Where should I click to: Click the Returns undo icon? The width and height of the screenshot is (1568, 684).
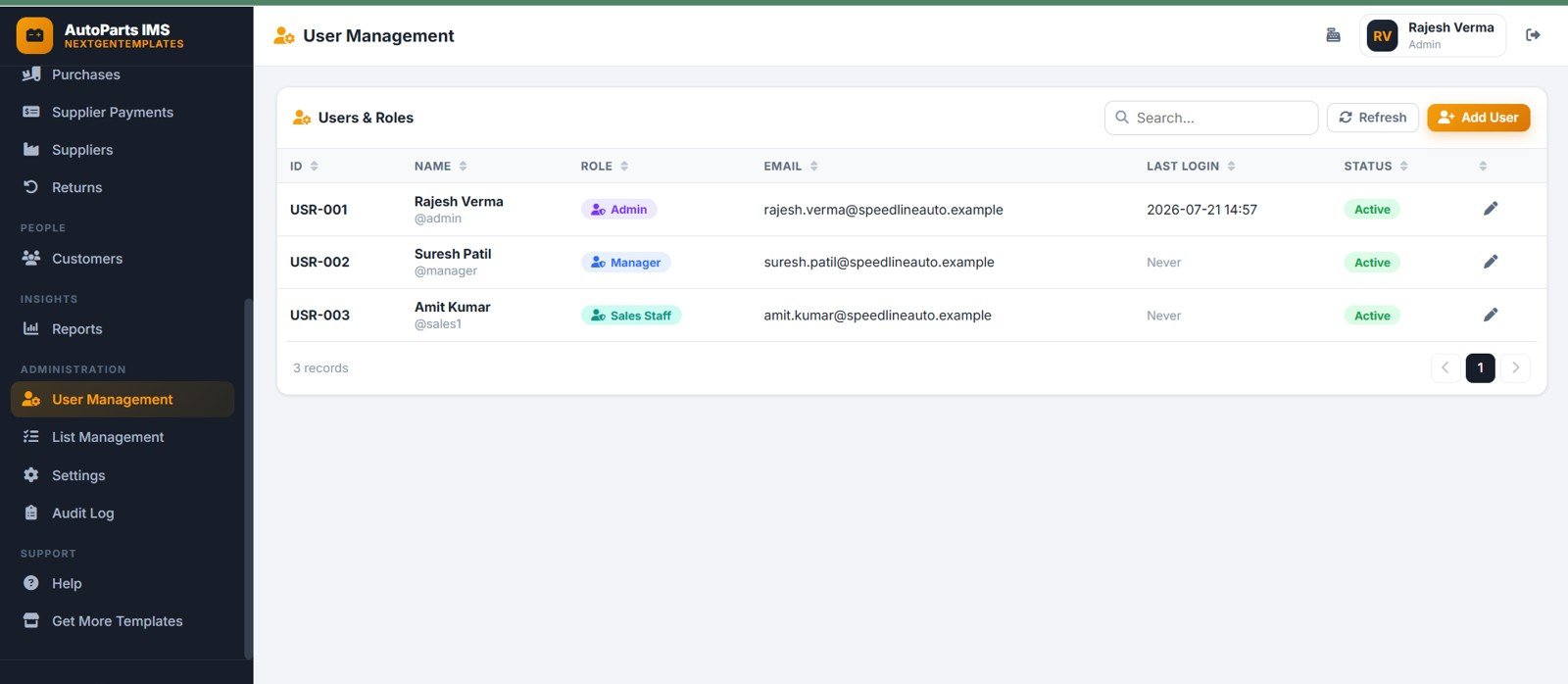tap(31, 187)
